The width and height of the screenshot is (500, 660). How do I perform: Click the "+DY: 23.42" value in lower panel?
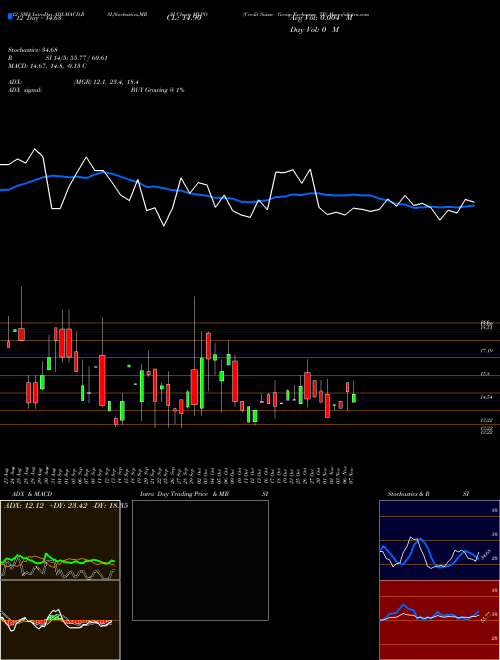[x=69, y=506]
